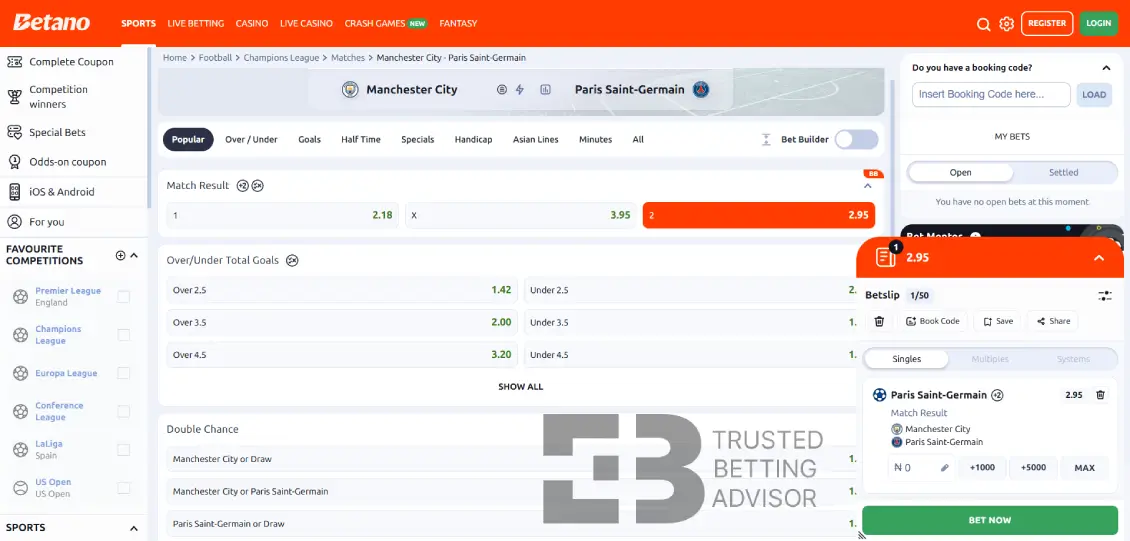The image size is (1130, 541).
Task: Add a favourite competition plus icon
Action: click(120, 255)
